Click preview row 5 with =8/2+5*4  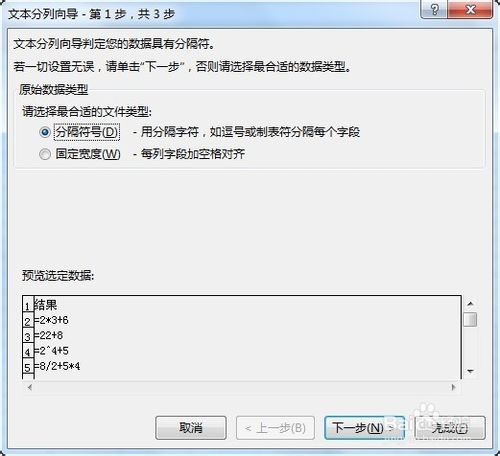click(242, 367)
